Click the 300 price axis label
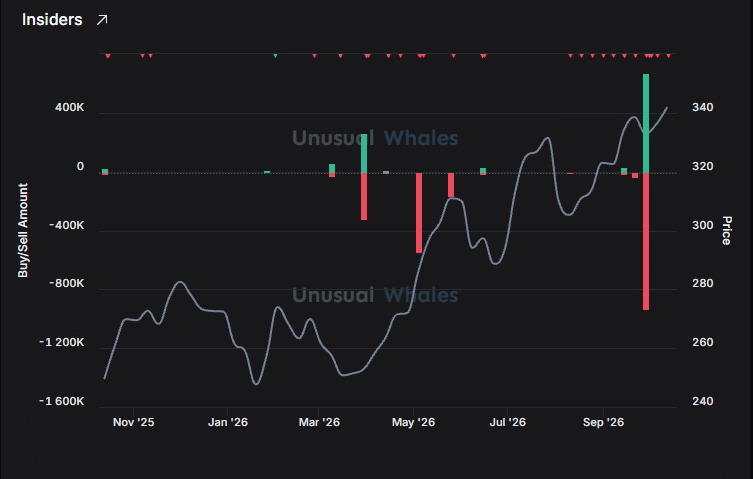The image size is (753, 479). click(703, 225)
